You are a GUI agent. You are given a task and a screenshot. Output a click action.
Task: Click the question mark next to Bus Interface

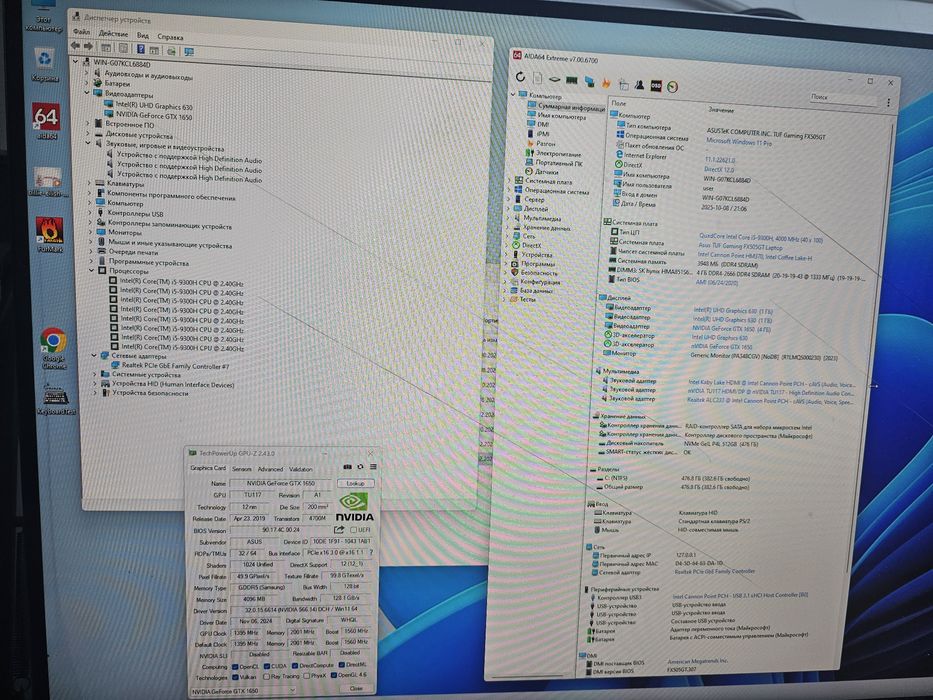[371, 553]
